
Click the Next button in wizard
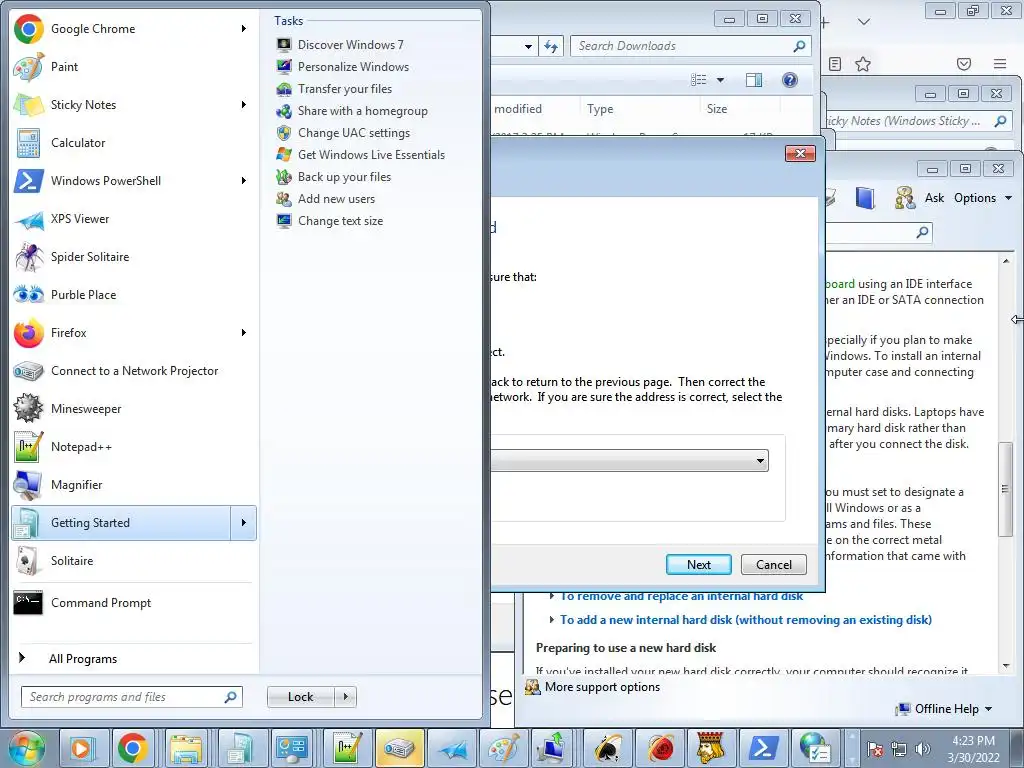coord(699,564)
